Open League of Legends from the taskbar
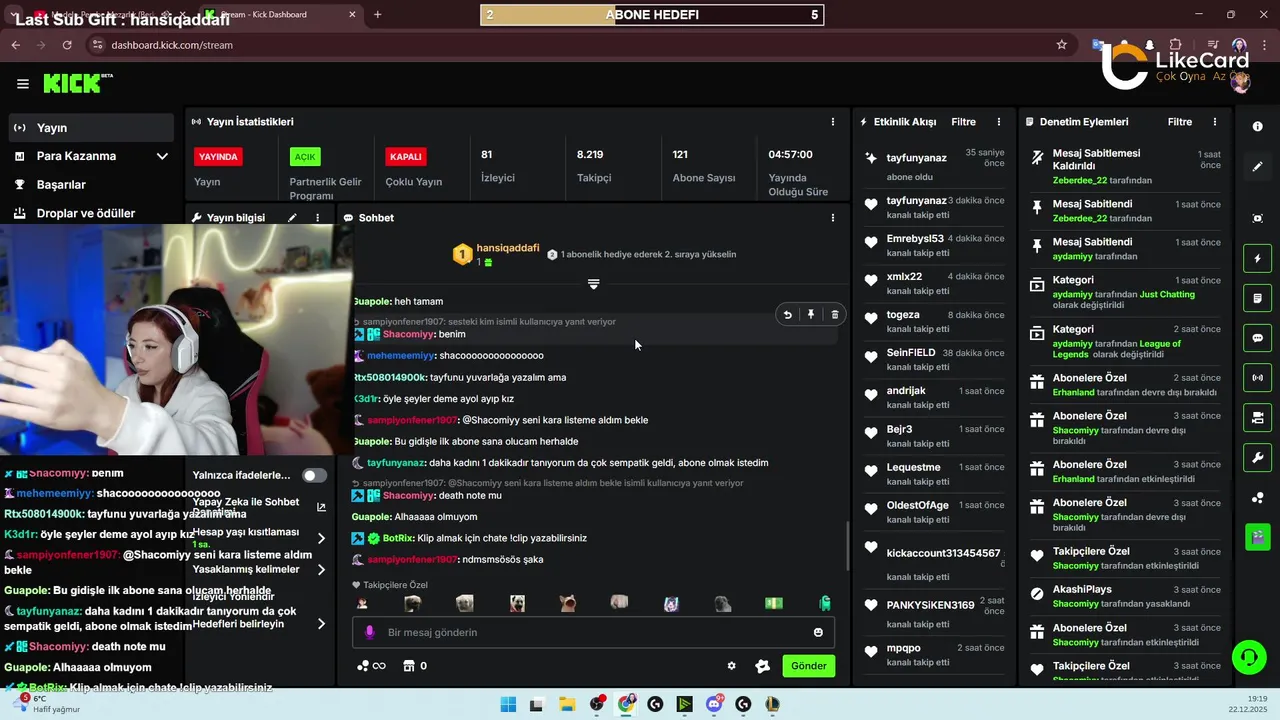 [x=772, y=704]
